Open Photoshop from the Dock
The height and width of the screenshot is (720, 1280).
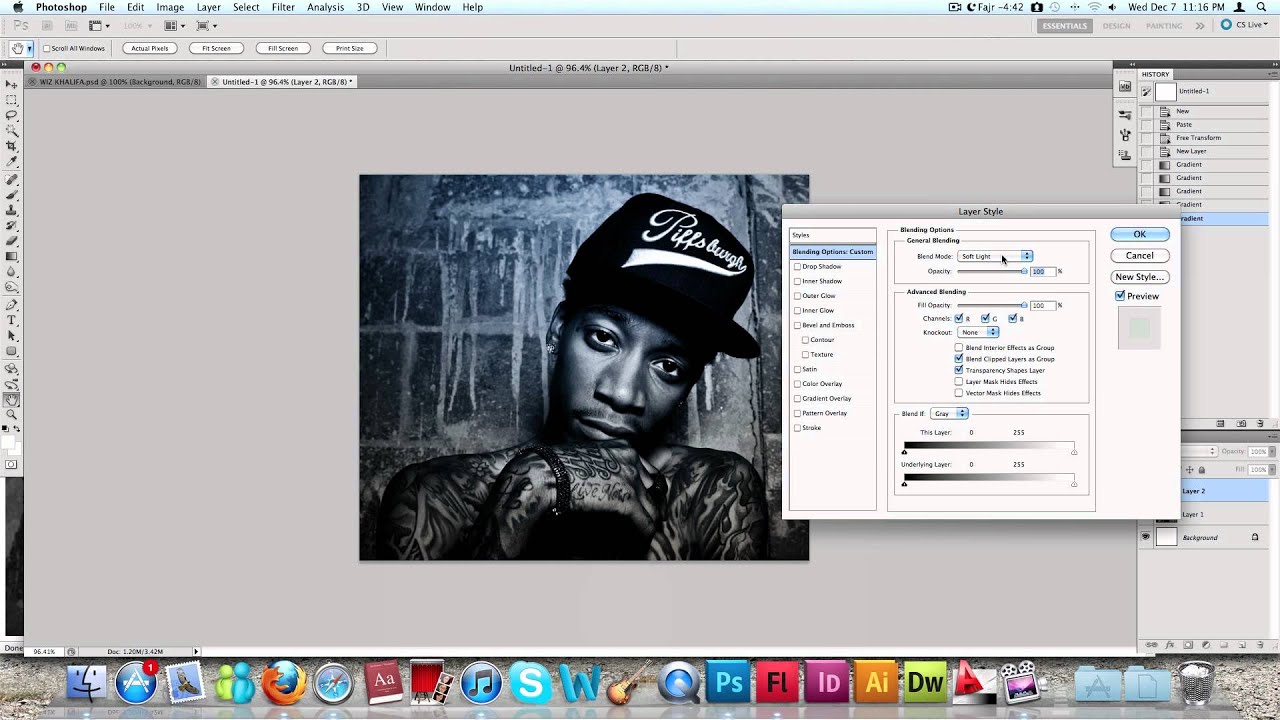[x=729, y=683]
